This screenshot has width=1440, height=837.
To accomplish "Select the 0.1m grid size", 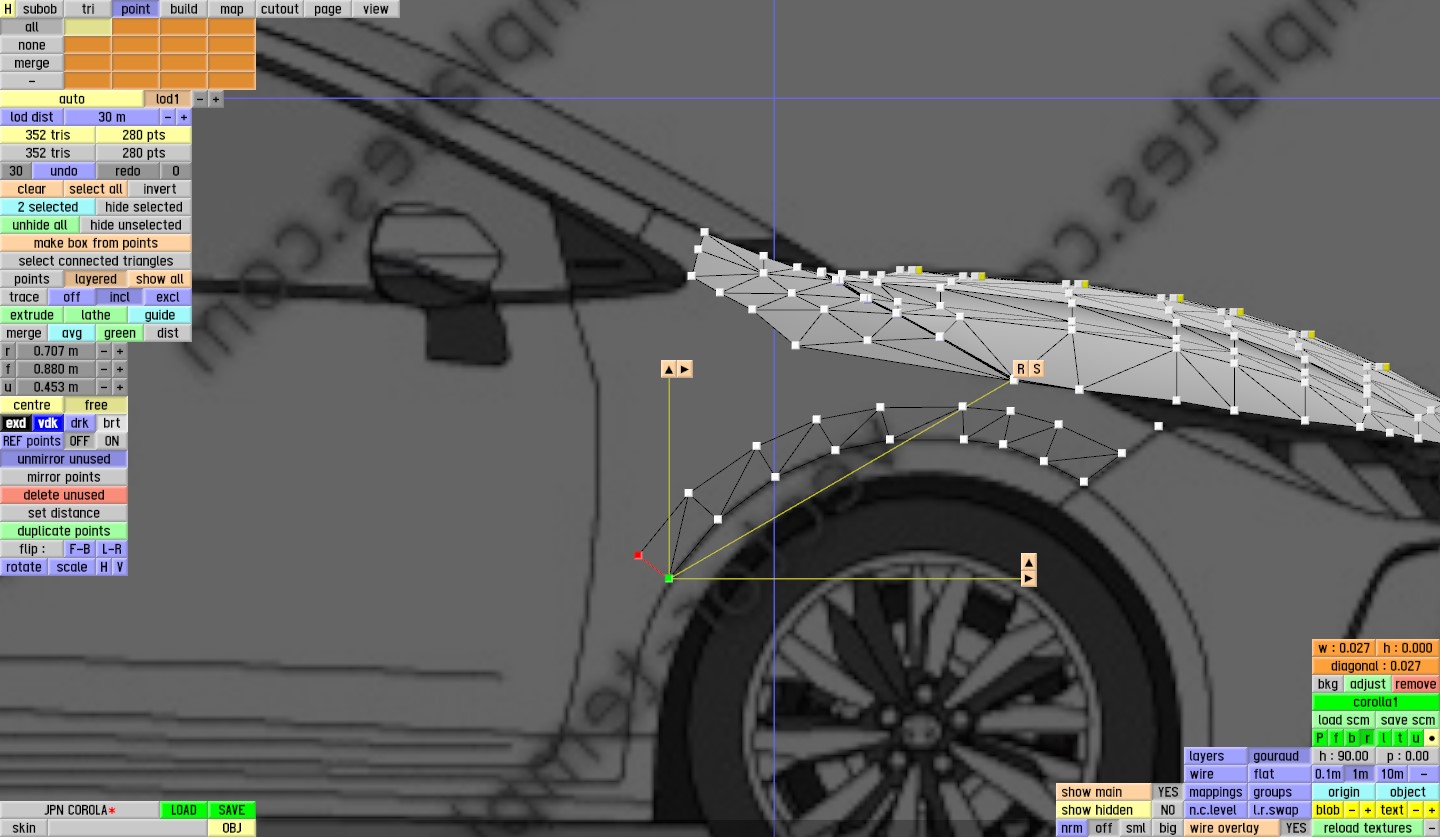I will pos(1328,774).
